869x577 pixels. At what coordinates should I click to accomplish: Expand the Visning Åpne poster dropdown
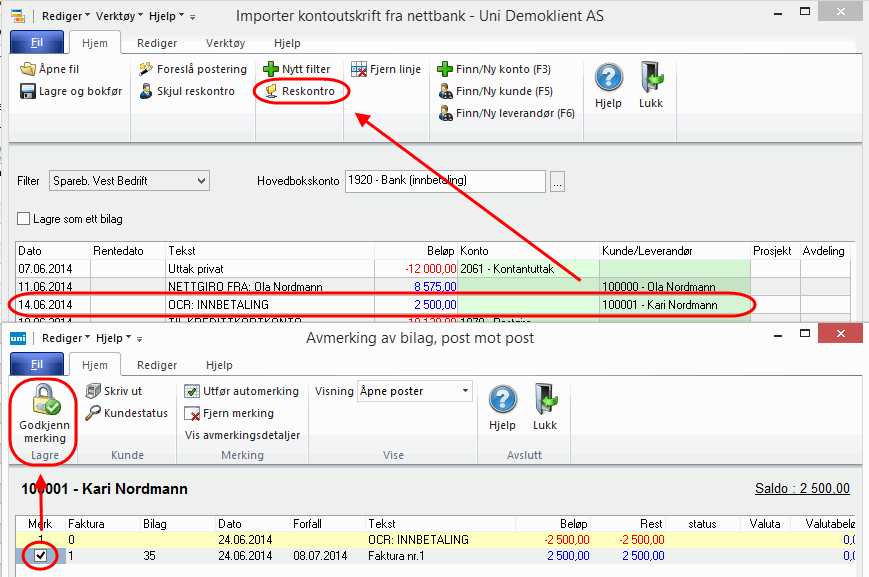point(414,391)
